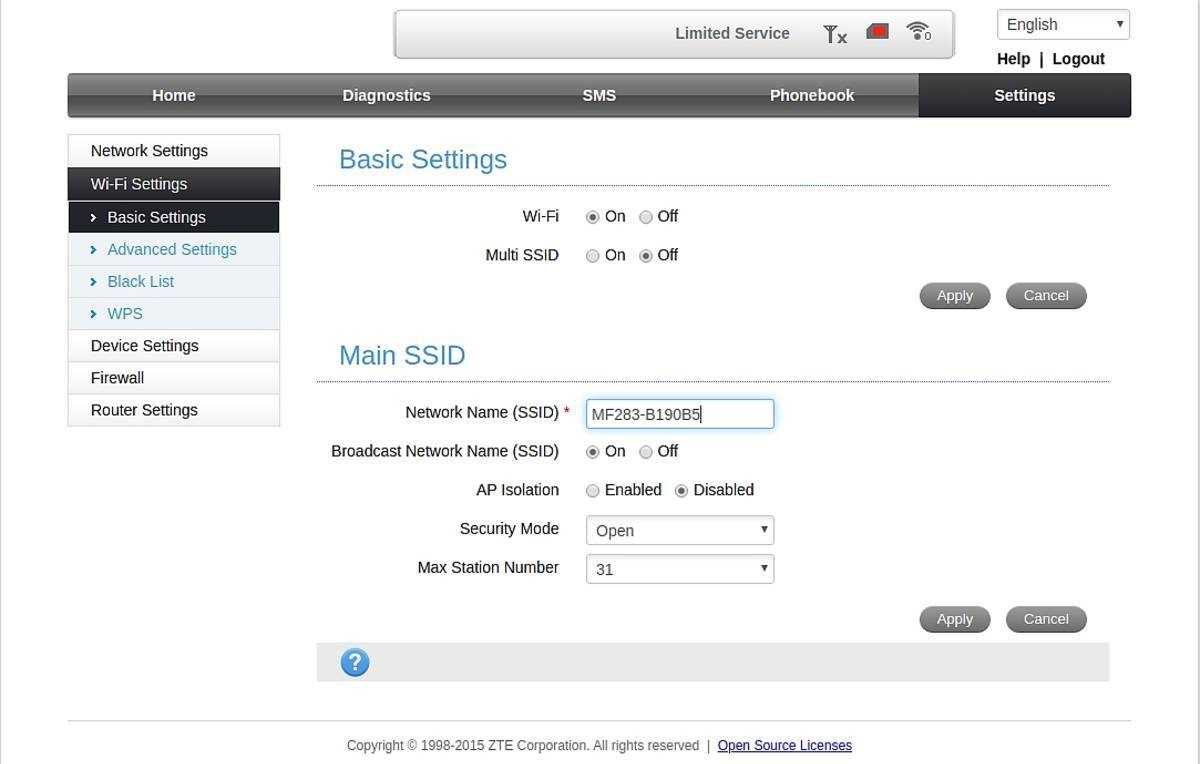Expand Firewall in the sidebar menu
This screenshot has width=1200, height=764.
117,378
